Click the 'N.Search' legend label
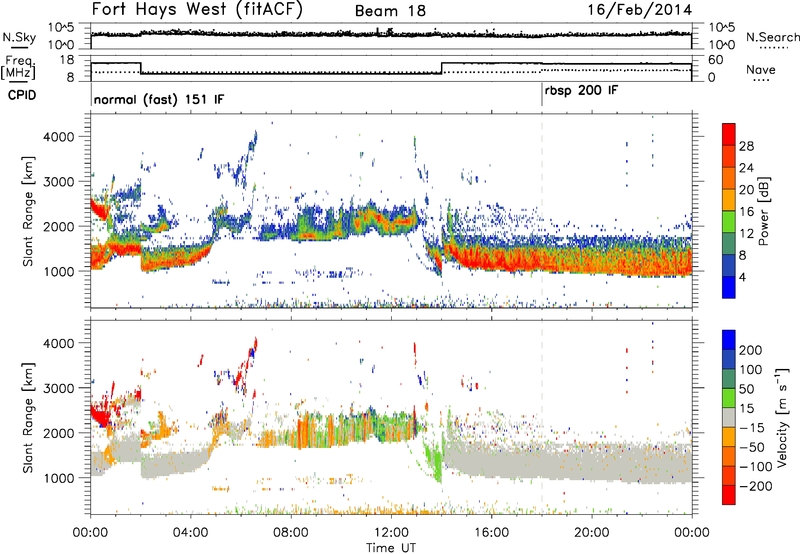This screenshot has height=554, width=800. (x=772, y=37)
